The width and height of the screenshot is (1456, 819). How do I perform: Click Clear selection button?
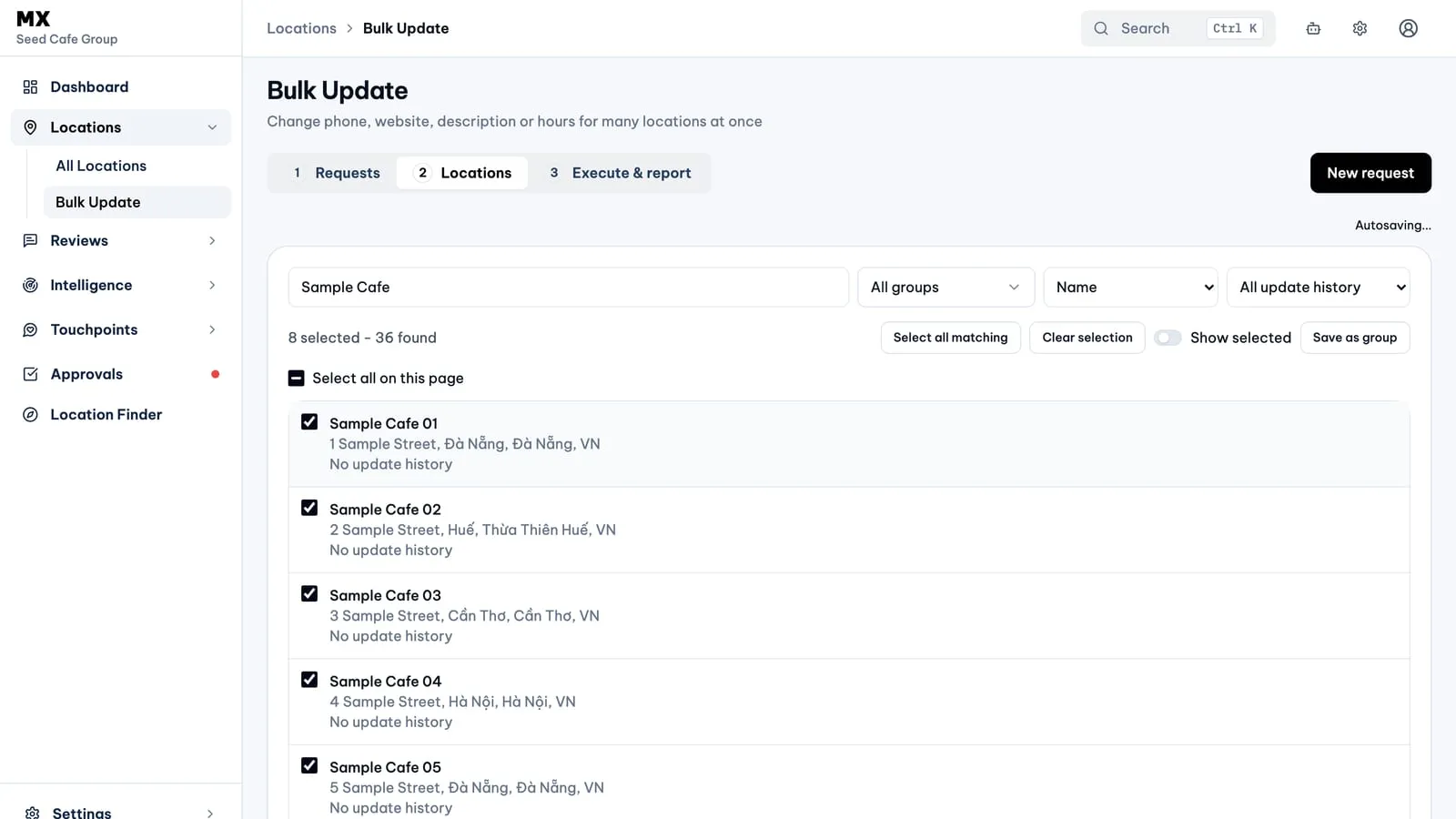click(x=1087, y=338)
